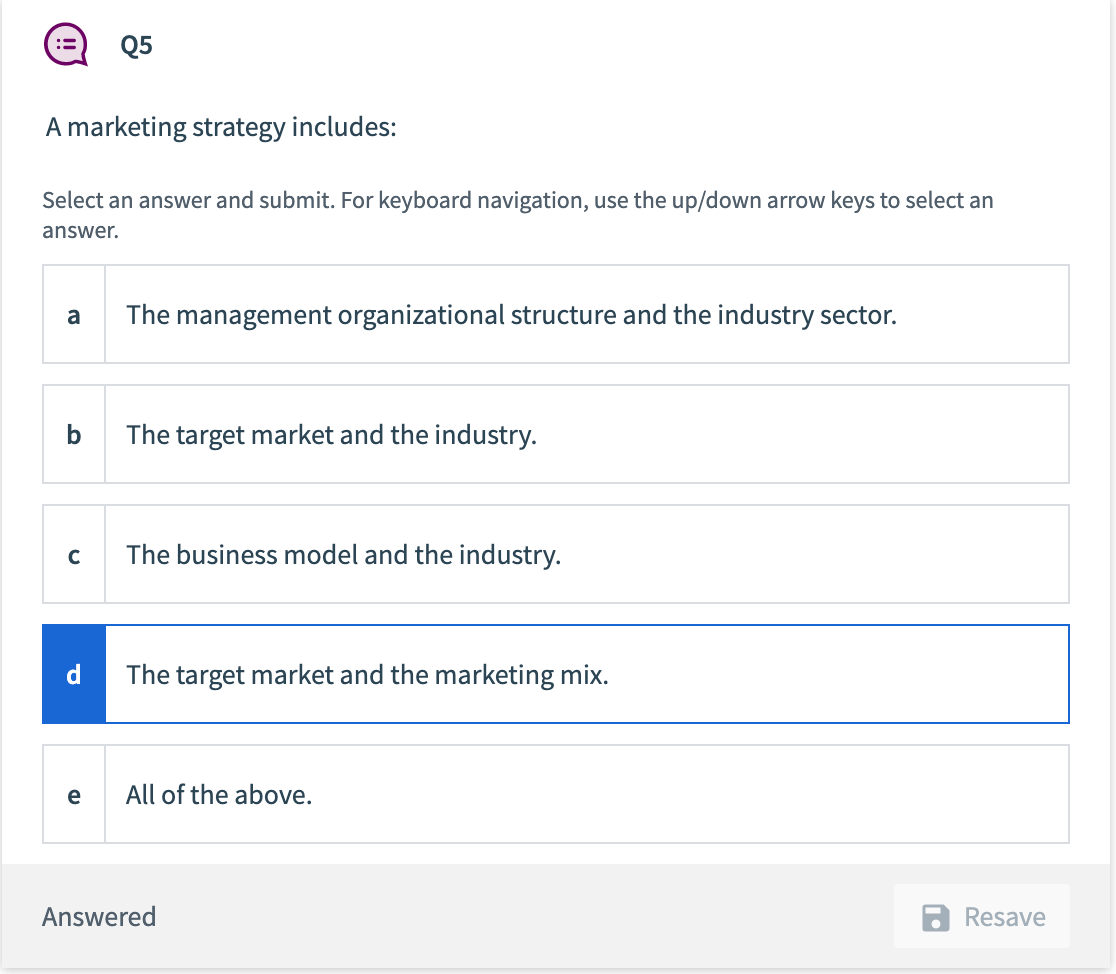This screenshot has width=1116, height=974.
Task: Click the letter badge for option d
Action: pyautogui.click(x=73, y=674)
